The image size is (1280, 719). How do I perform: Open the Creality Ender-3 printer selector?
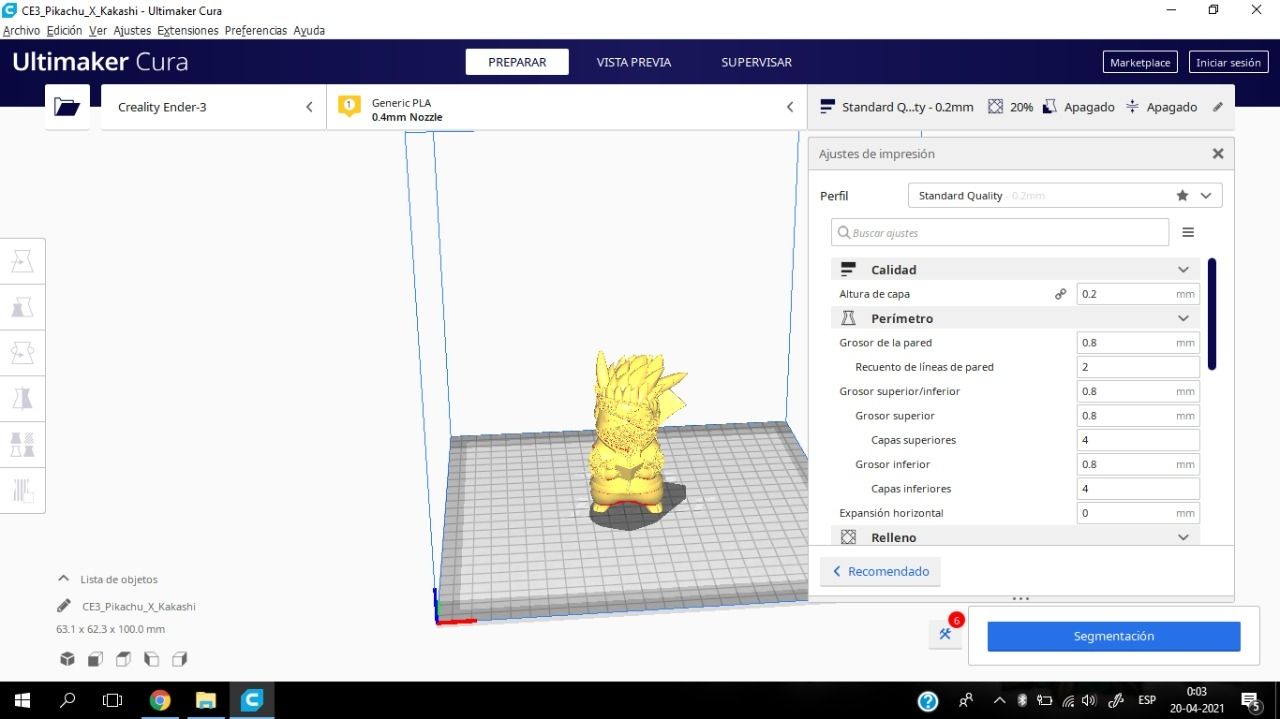[214, 107]
